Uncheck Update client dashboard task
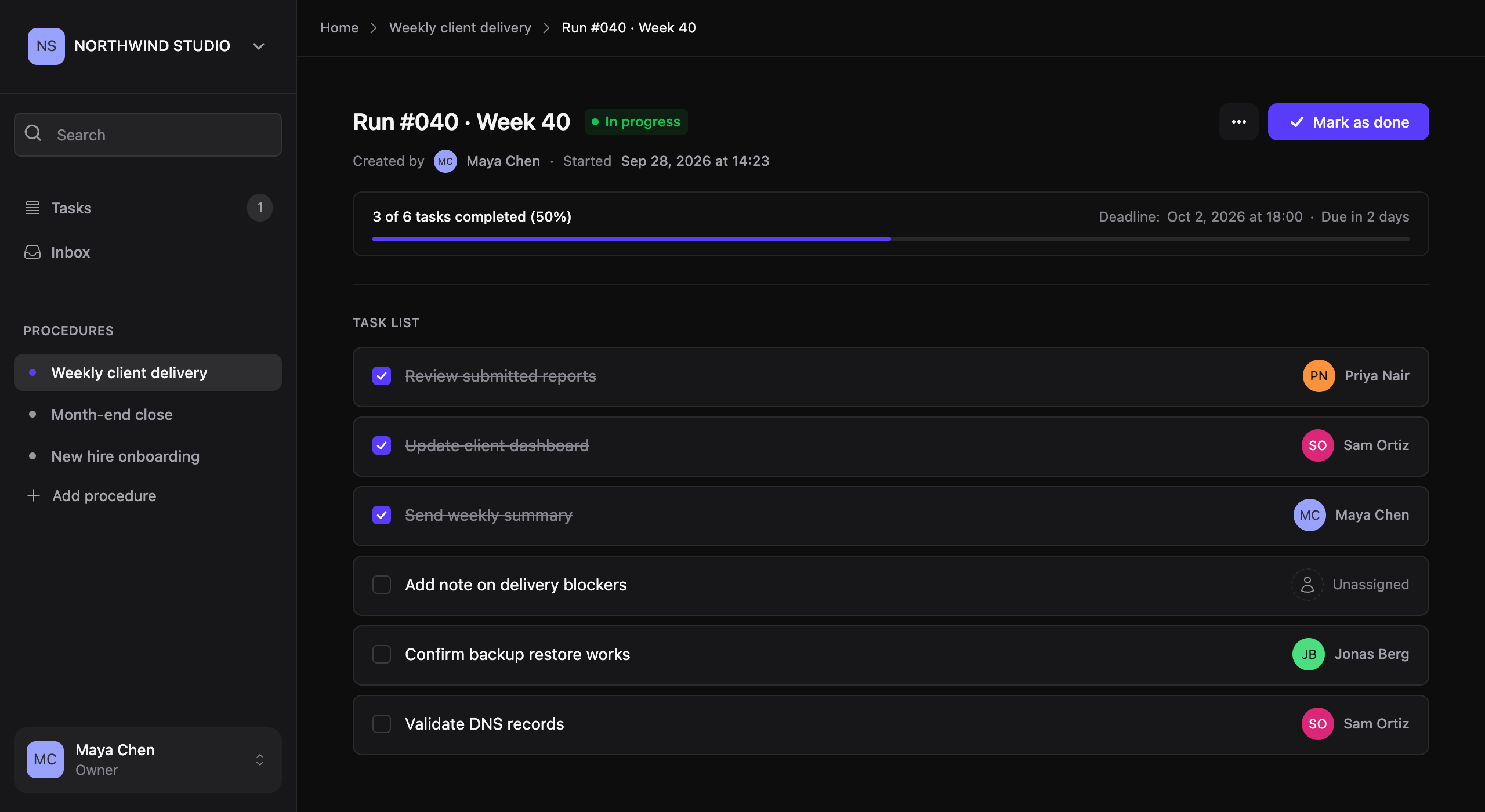The width and height of the screenshot is (1485, 812). pos(382,445)
